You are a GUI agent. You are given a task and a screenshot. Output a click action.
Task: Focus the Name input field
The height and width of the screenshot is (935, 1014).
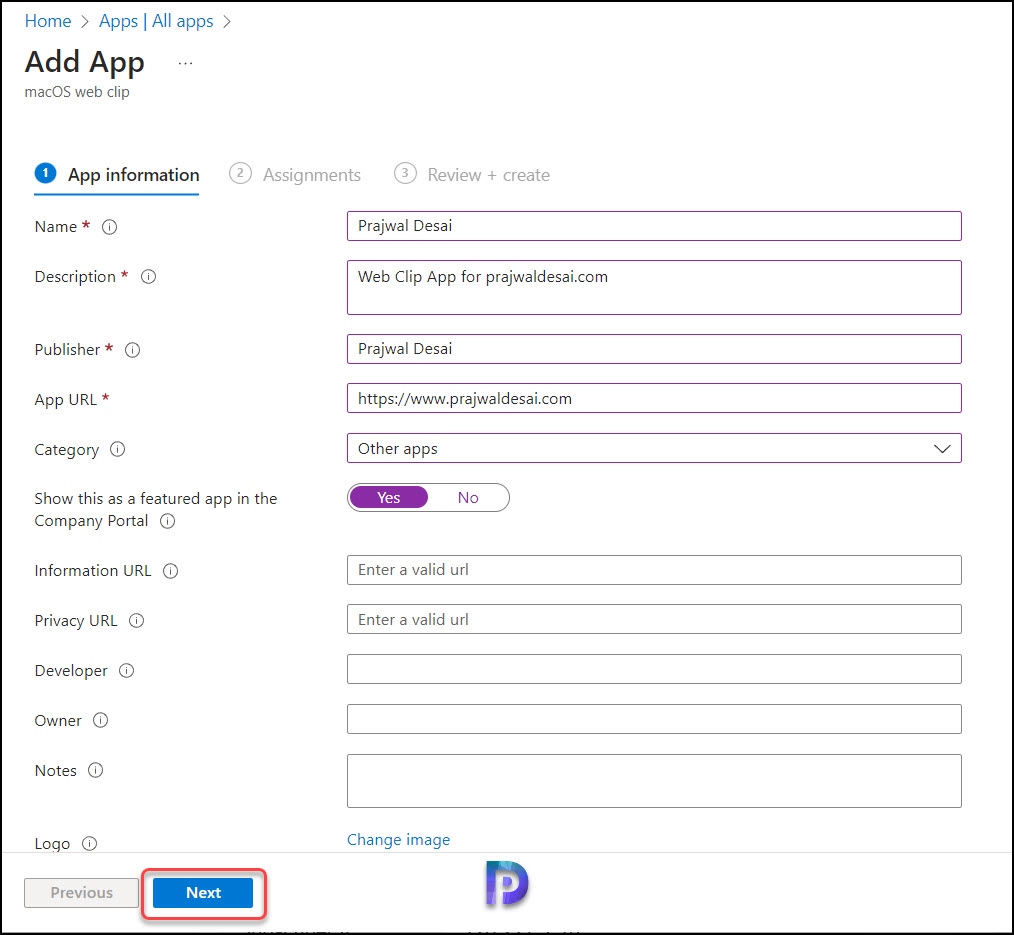(x=654, y=226)
